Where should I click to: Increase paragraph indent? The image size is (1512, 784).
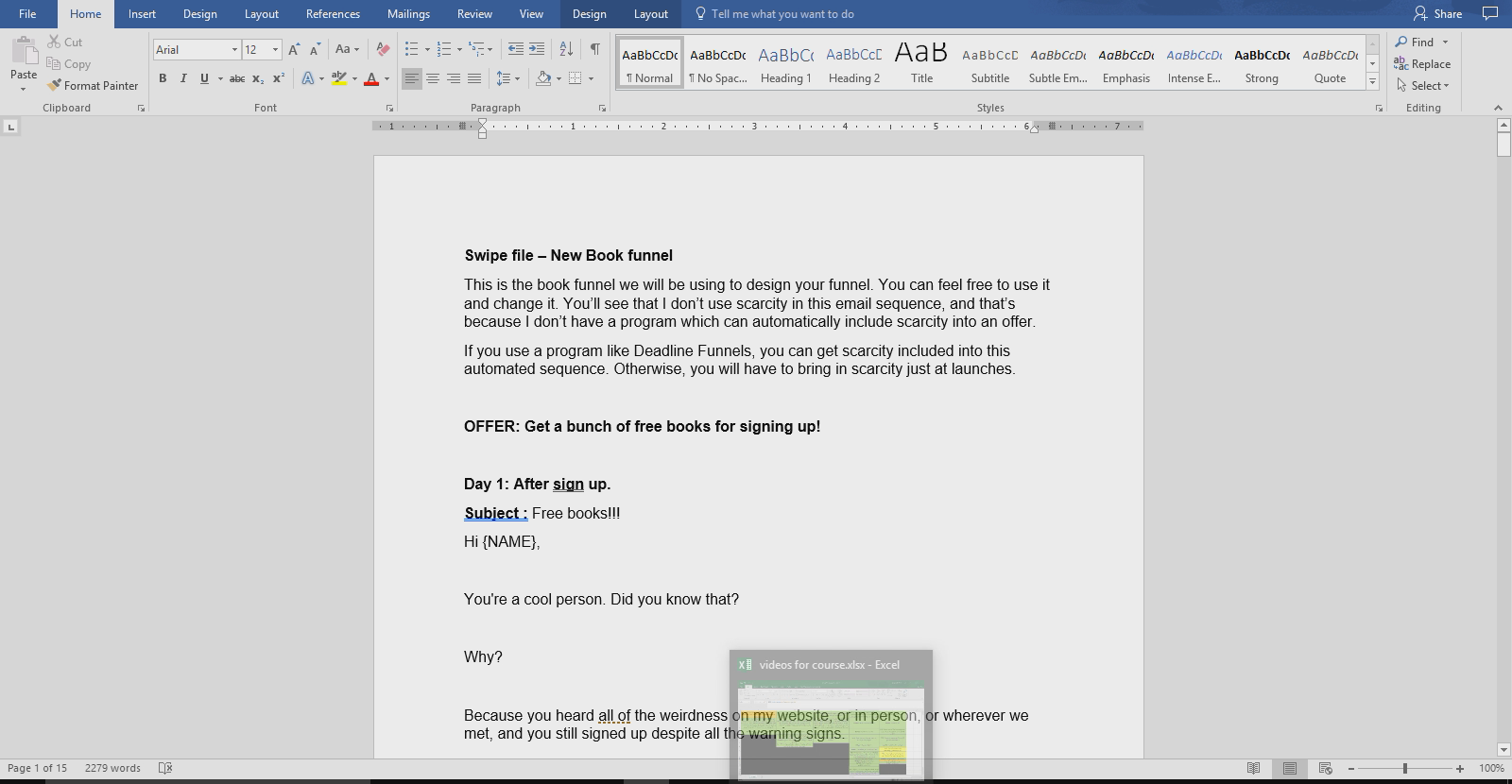point(536,49)
